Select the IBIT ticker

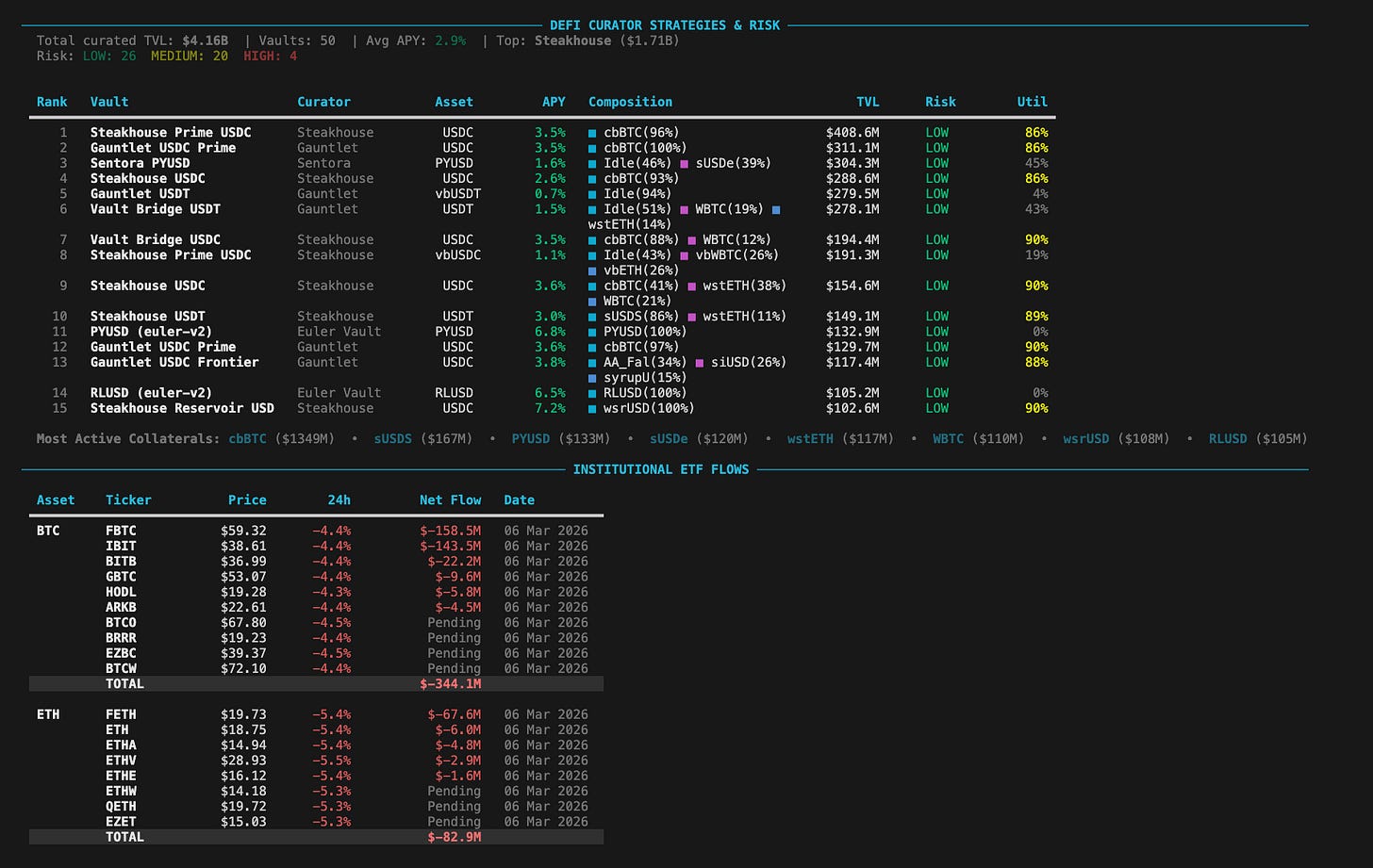point(121,547)
